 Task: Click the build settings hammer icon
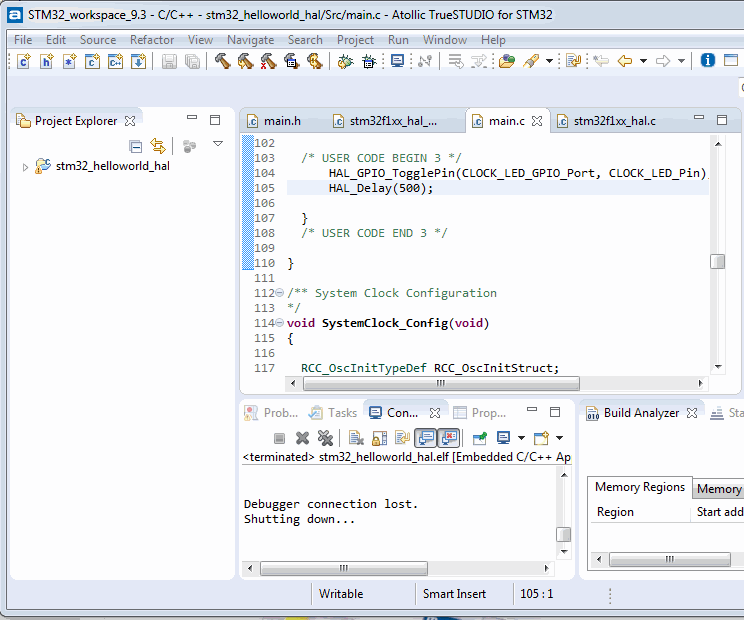point(291,61)
